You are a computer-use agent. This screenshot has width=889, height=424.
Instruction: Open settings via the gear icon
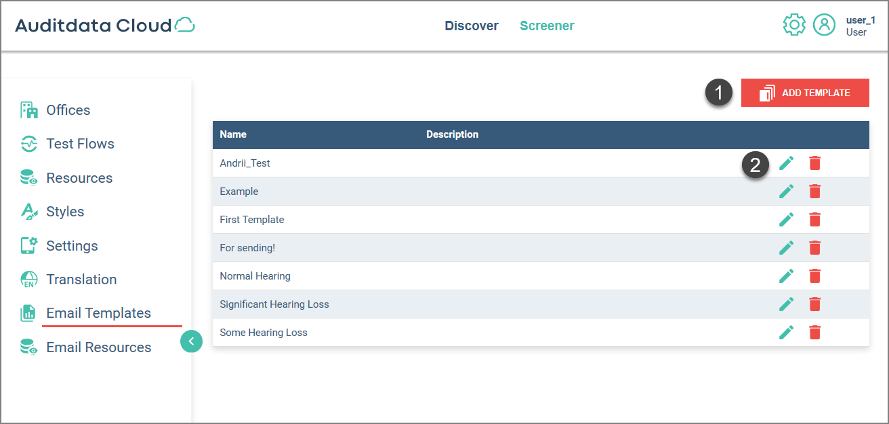(794, 25)
